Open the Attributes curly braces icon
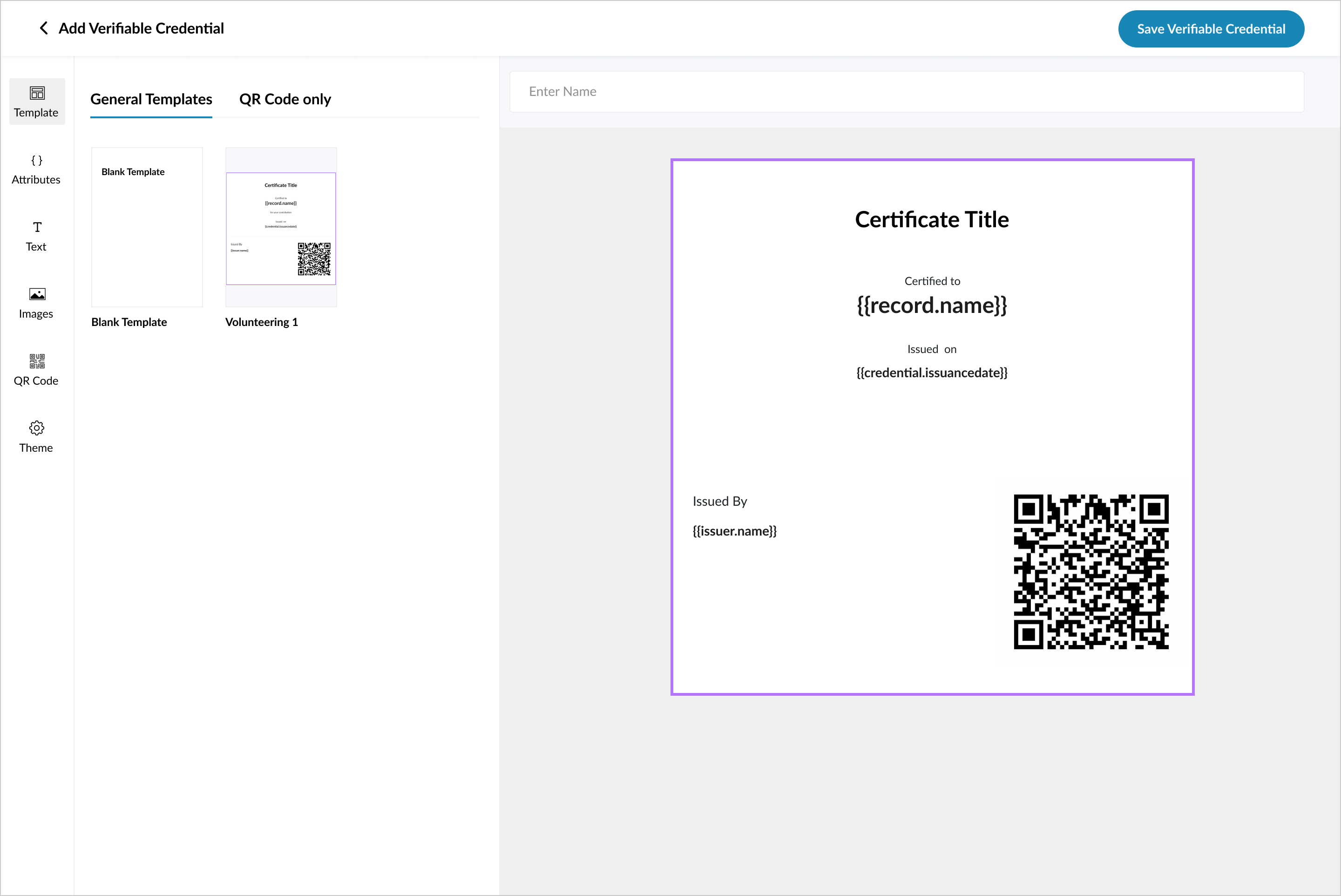The width and height of the screenshot is (1341, 896). 37,161
